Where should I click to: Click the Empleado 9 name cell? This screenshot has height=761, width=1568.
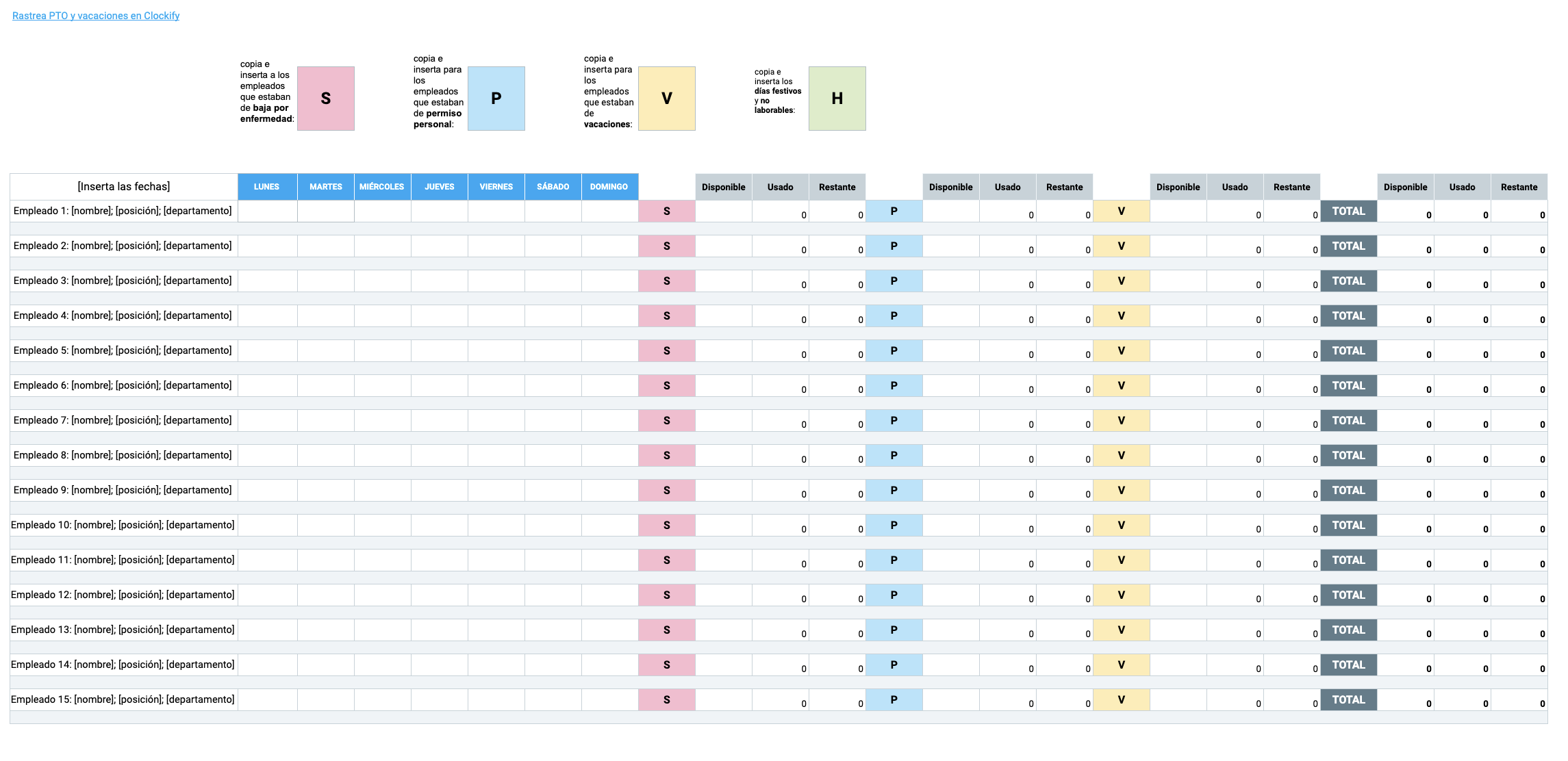pyautogui.click(x=124, y=490)
